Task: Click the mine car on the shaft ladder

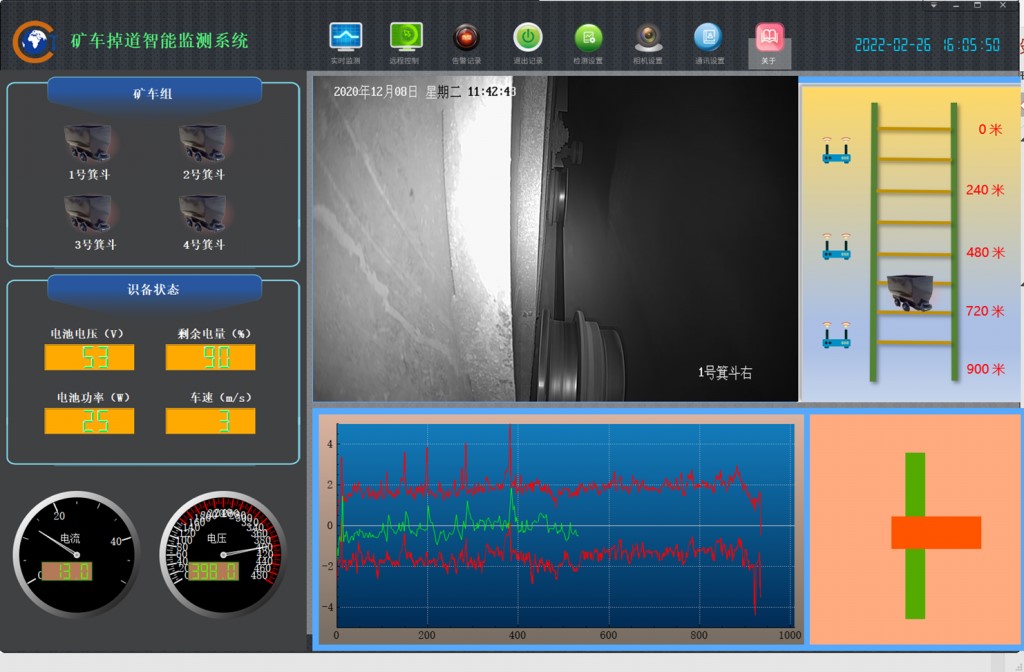Action: coord(910,293)
